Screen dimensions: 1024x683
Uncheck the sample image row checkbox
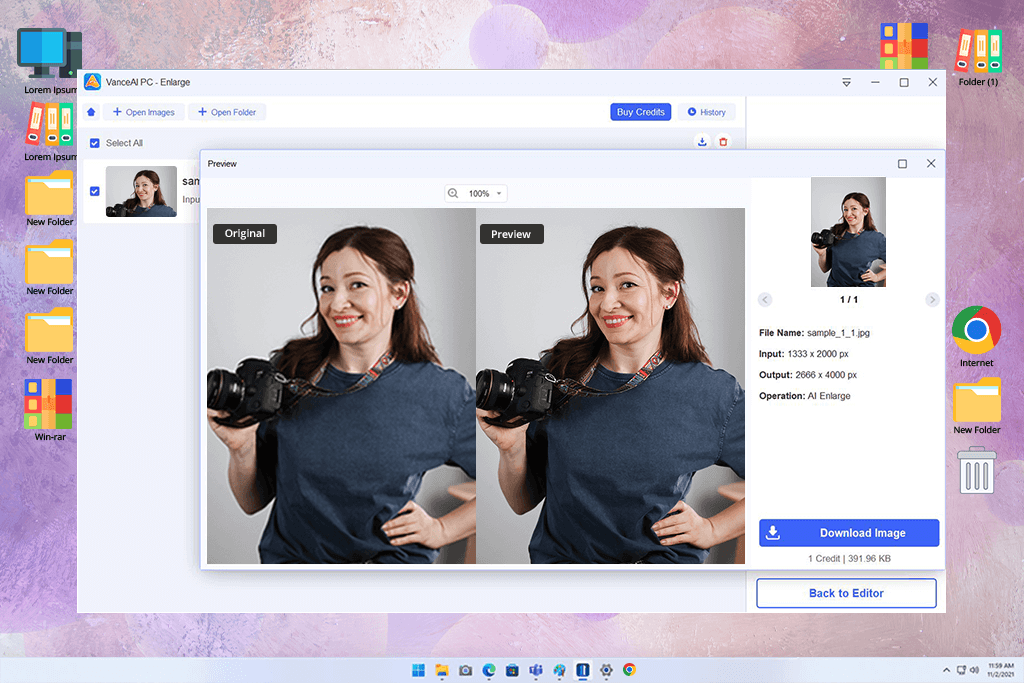95,191
